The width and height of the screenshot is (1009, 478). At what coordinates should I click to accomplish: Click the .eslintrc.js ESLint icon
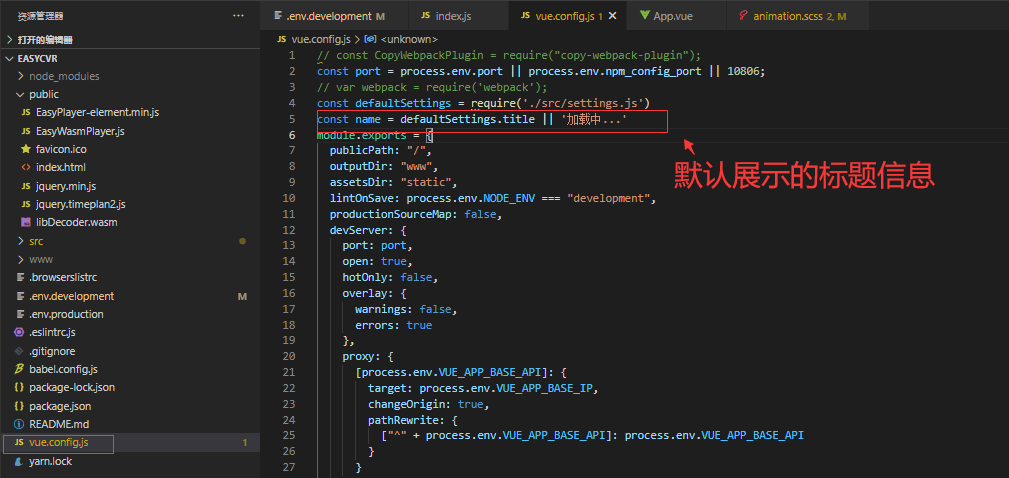click(19, 333)
